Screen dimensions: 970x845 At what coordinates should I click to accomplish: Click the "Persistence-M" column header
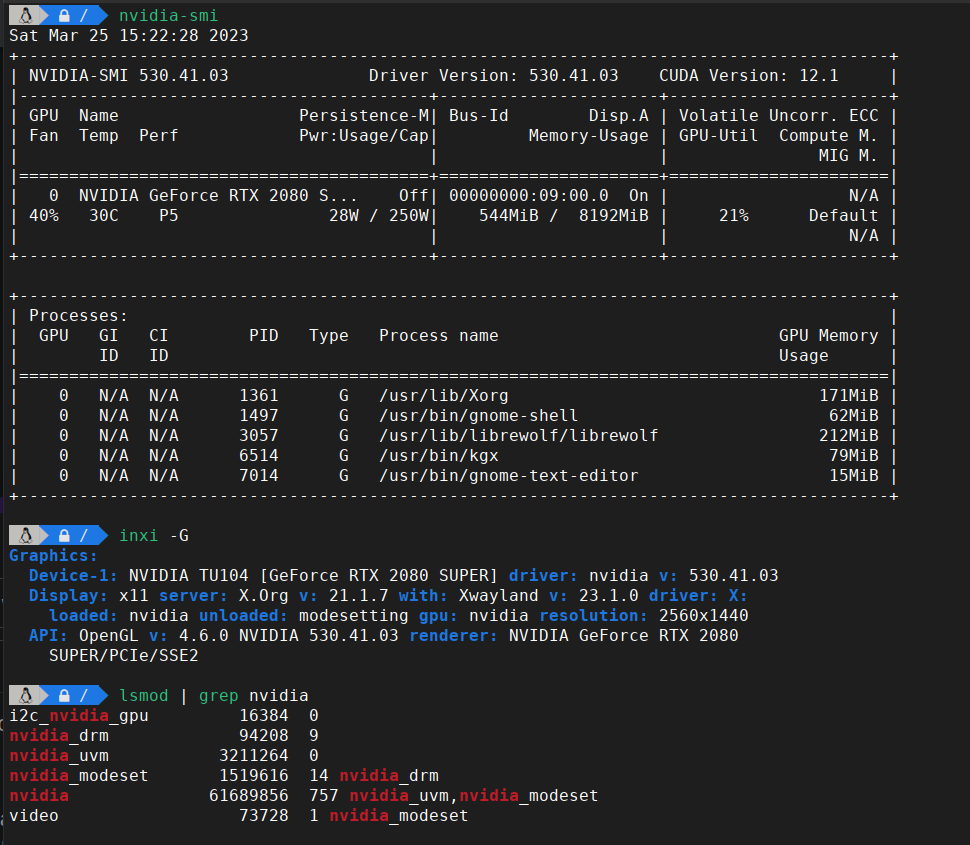364,116
